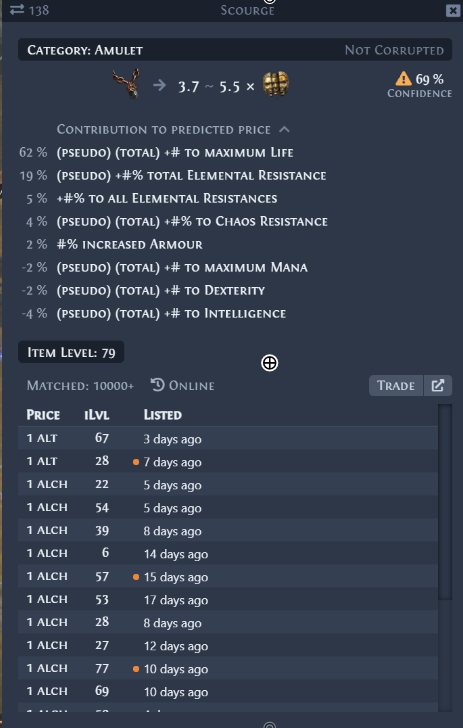The width and height of the screenshot is (463, 728).
Task: Select the 1 alt iLvl 67 listing
Action: [228, 438]
